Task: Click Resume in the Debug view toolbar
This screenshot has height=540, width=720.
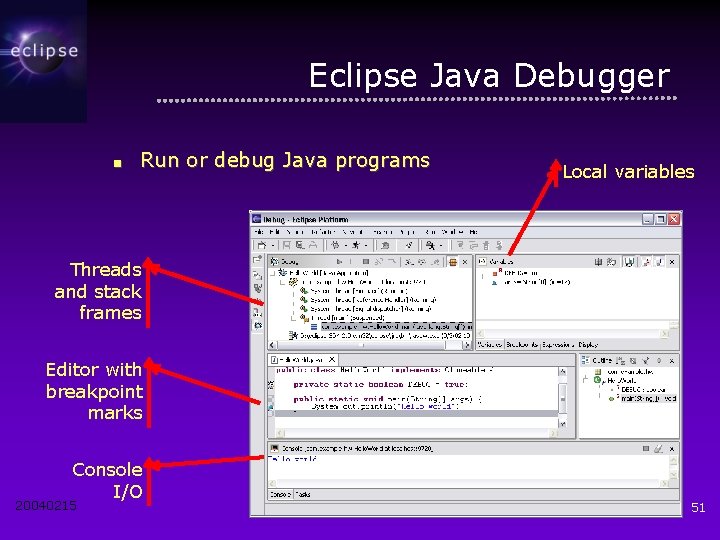Action: 339,262
